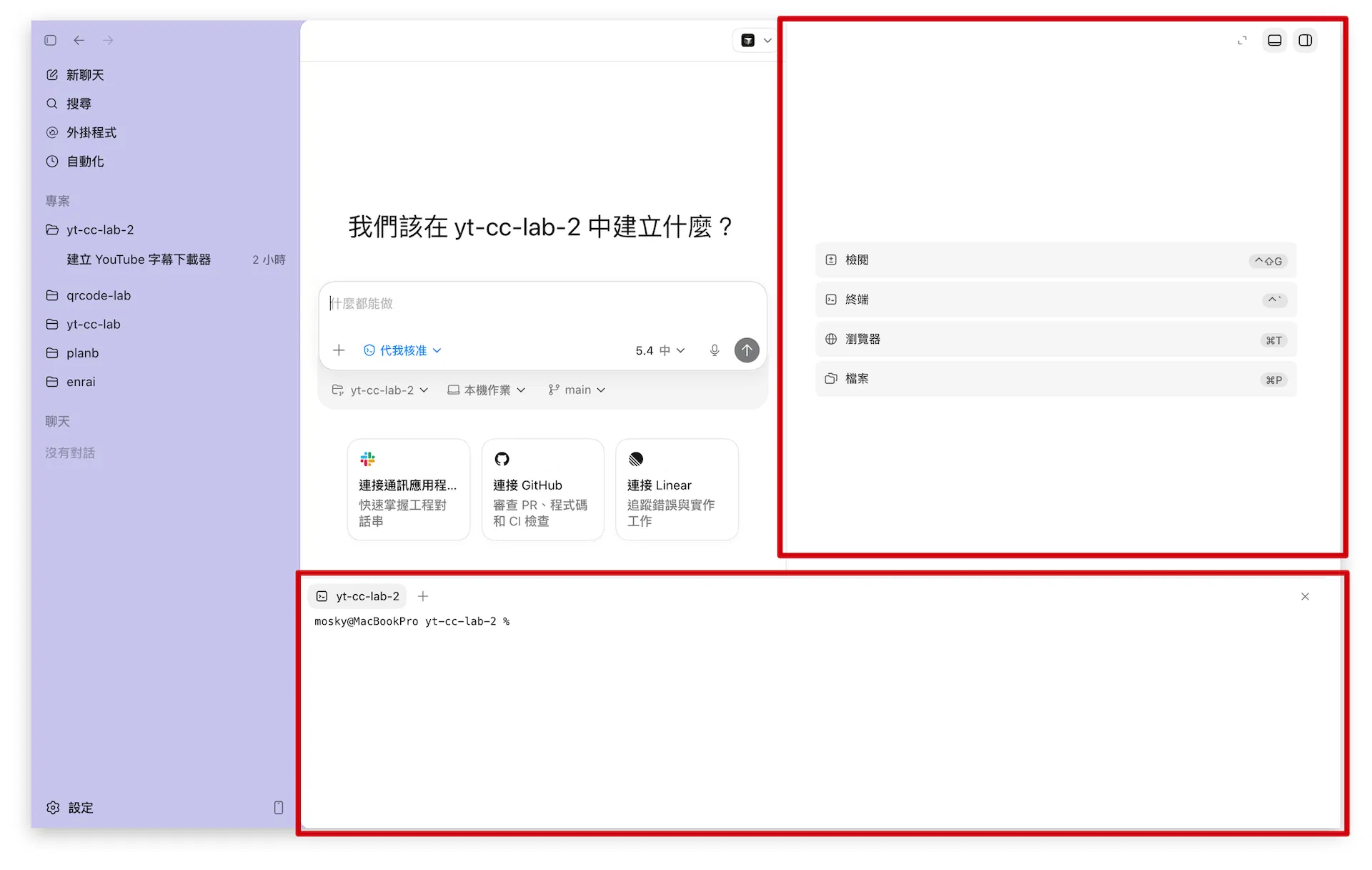
Task: Focus the 什麼都能做 prompt input
Action: [x=542, y=303]
